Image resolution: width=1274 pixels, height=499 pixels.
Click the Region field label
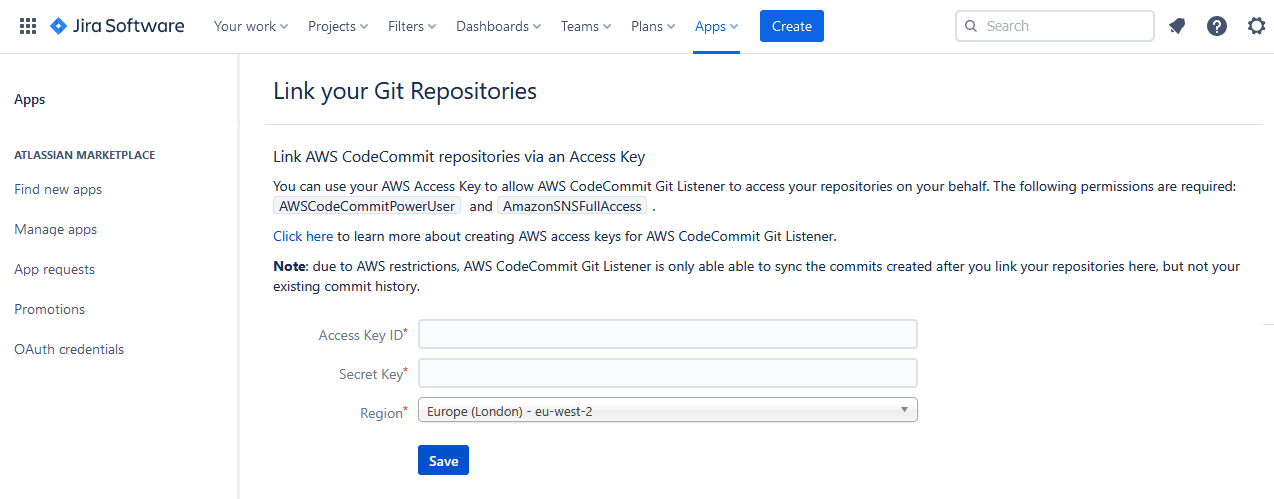384,412
